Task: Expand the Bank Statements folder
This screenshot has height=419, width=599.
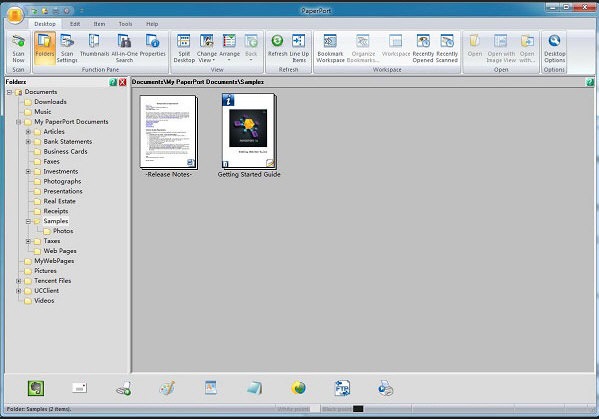Action: click(x=28, y=142)
